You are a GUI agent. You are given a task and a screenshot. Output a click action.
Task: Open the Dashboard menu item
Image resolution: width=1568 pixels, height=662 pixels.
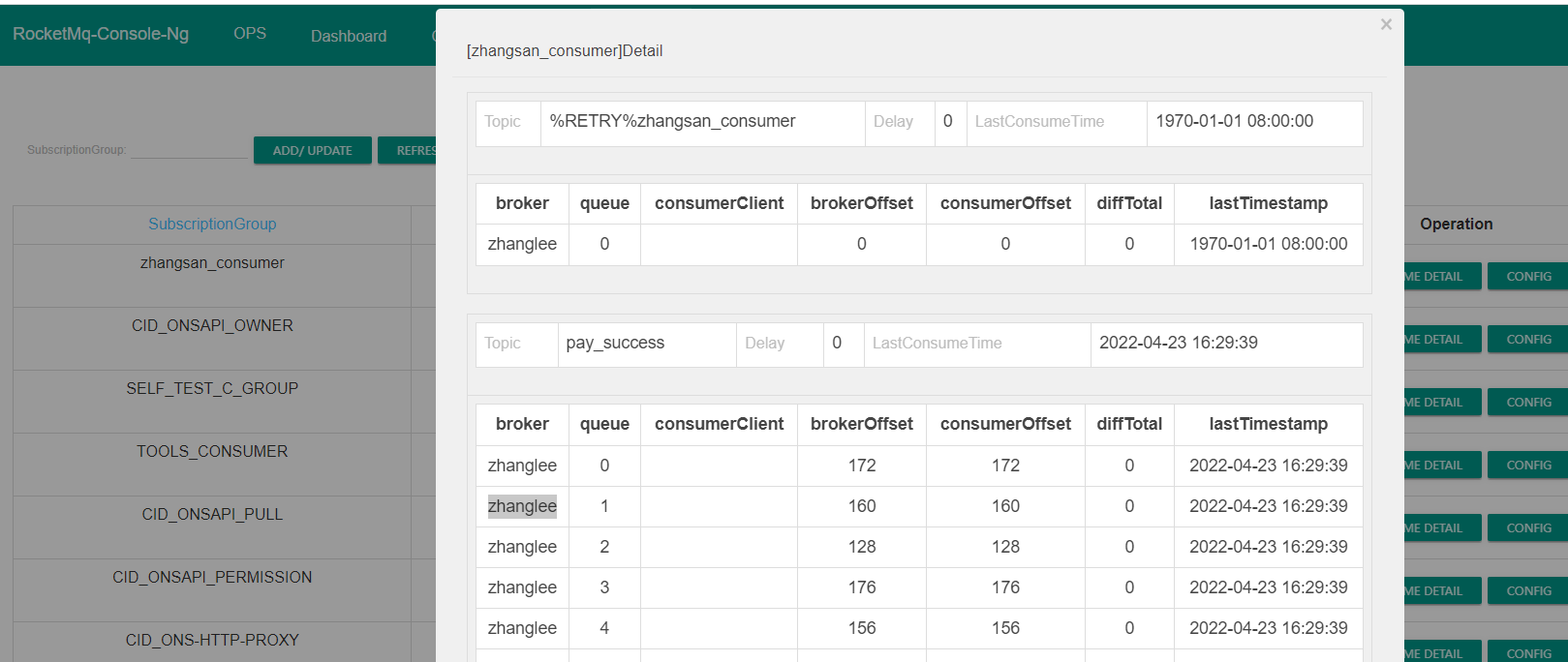[349, 36]
